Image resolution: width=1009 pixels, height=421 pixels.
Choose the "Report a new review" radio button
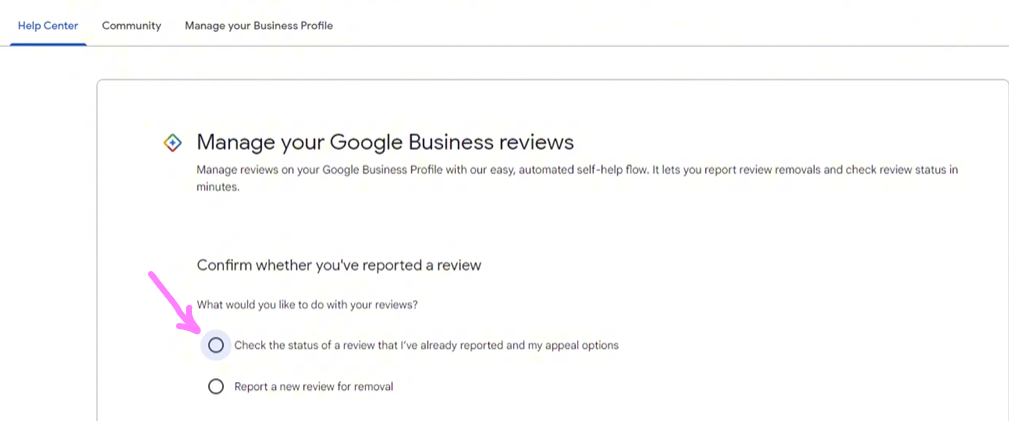tap(216, 386)
